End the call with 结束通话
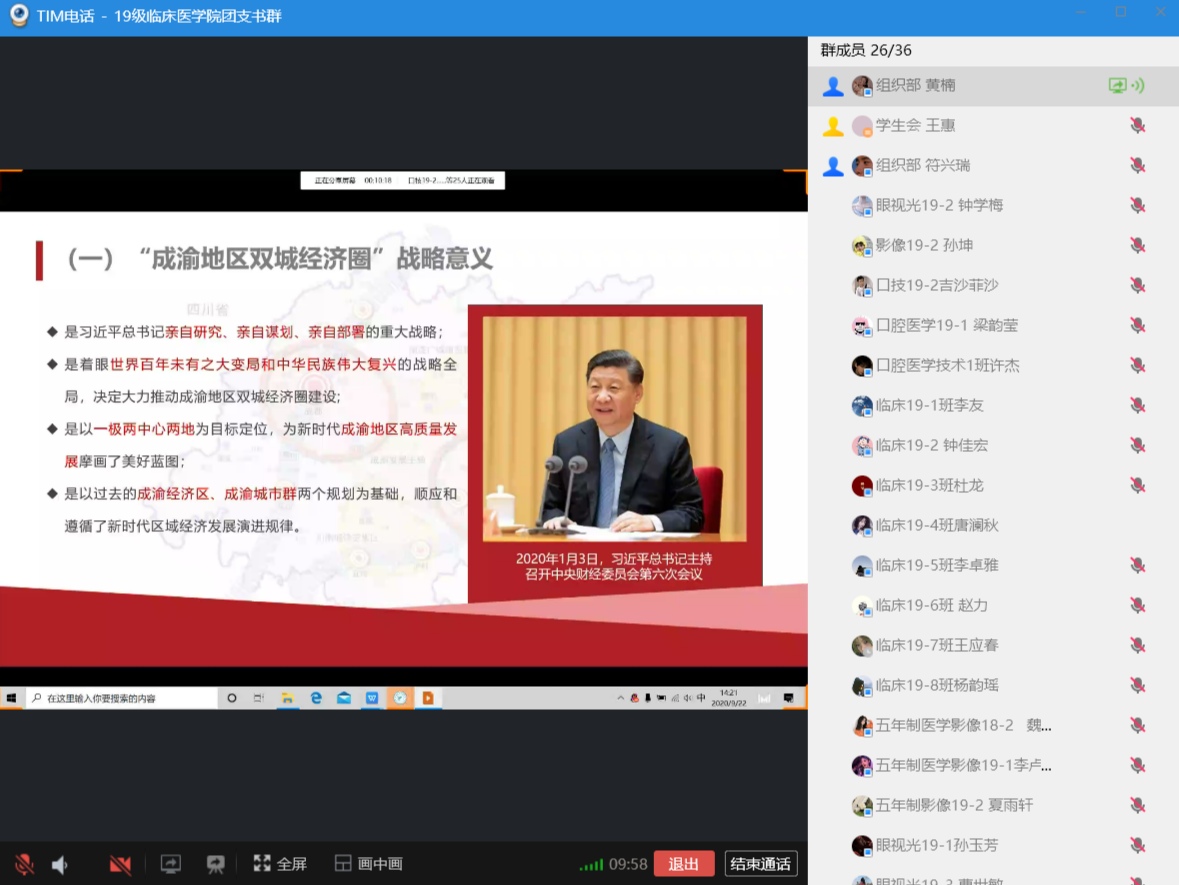This screenshot has height=885, width=1179. coord(761,864)
